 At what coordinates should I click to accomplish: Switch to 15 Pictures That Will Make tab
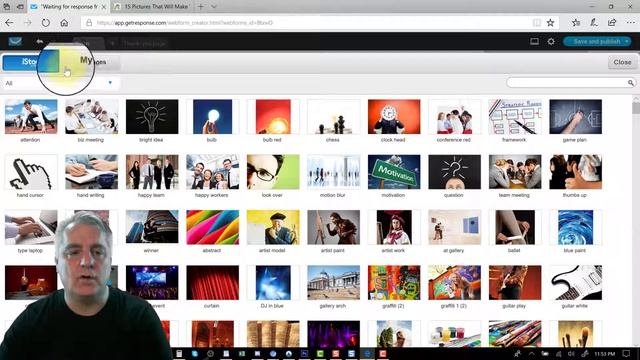pos(151,7)
